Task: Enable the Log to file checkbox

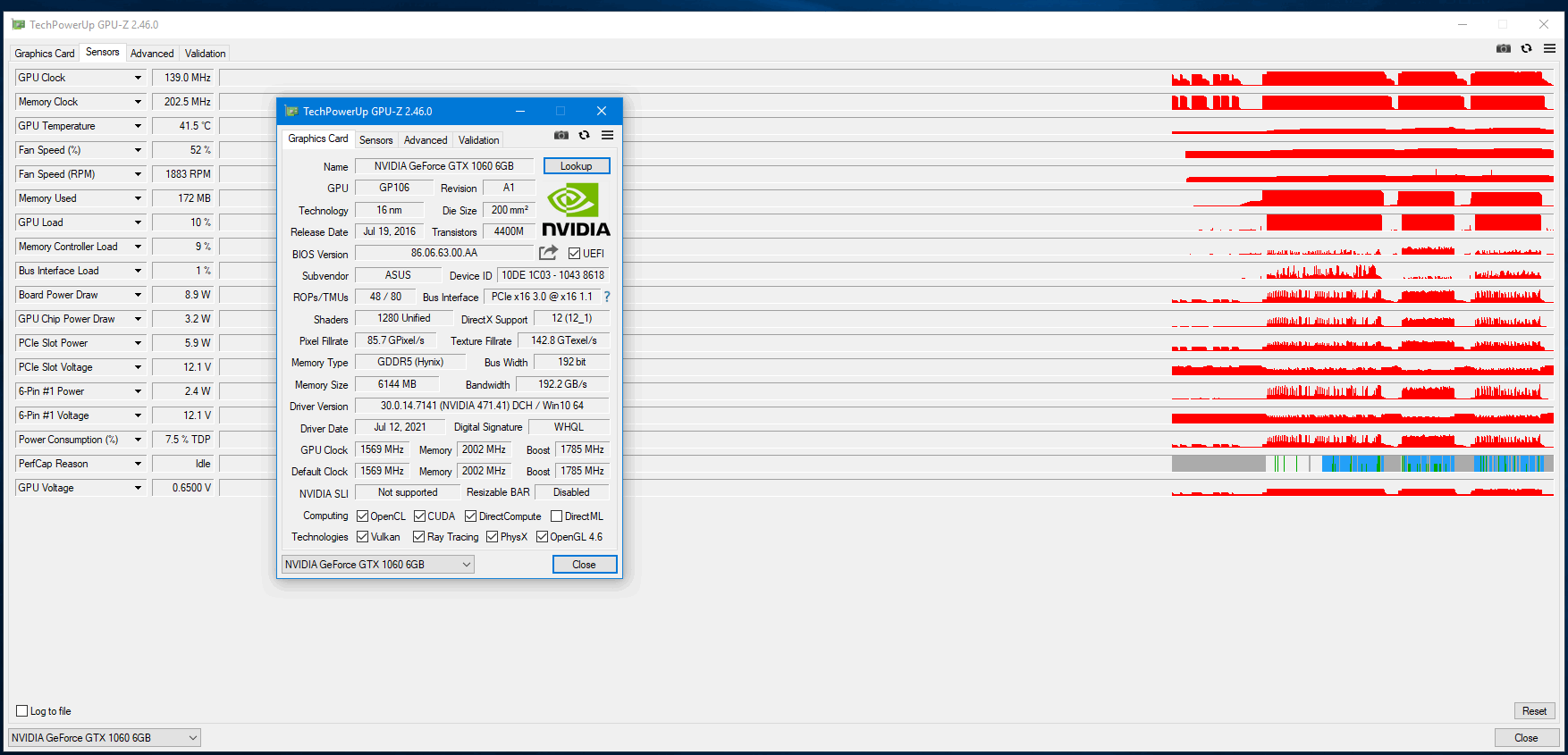Action: pos(22,711)
